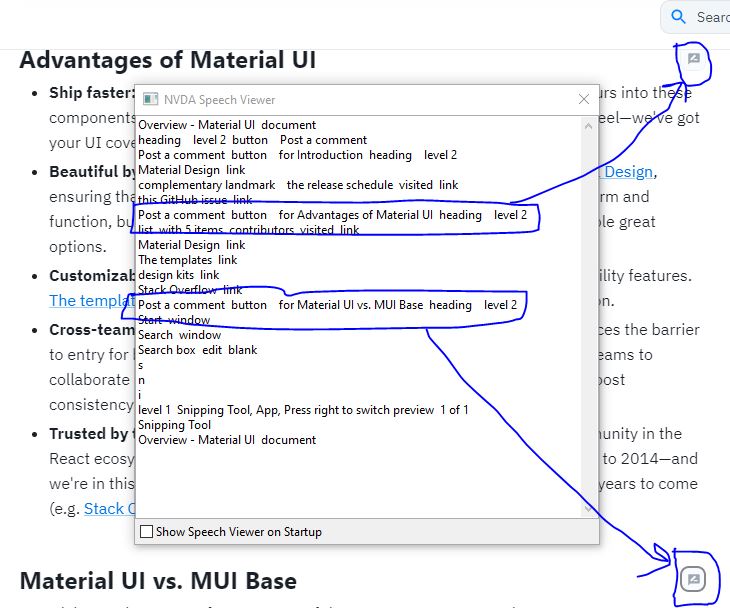Click 'Stack Overflow link' log line
Screen dimensions: 730x608
(x=190, y=290)
